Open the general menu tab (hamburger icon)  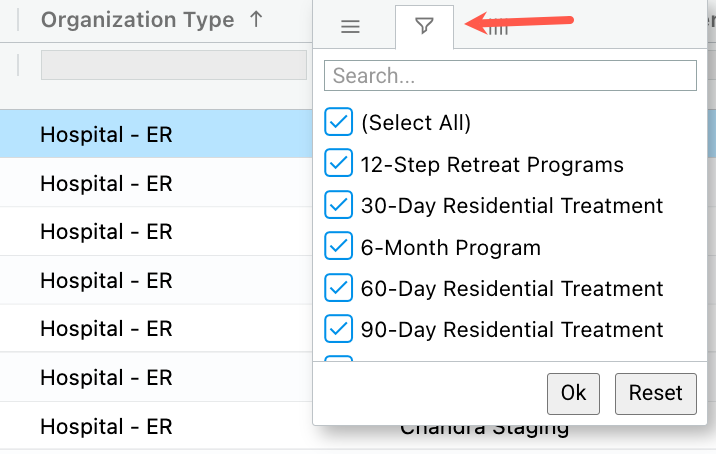350,27
